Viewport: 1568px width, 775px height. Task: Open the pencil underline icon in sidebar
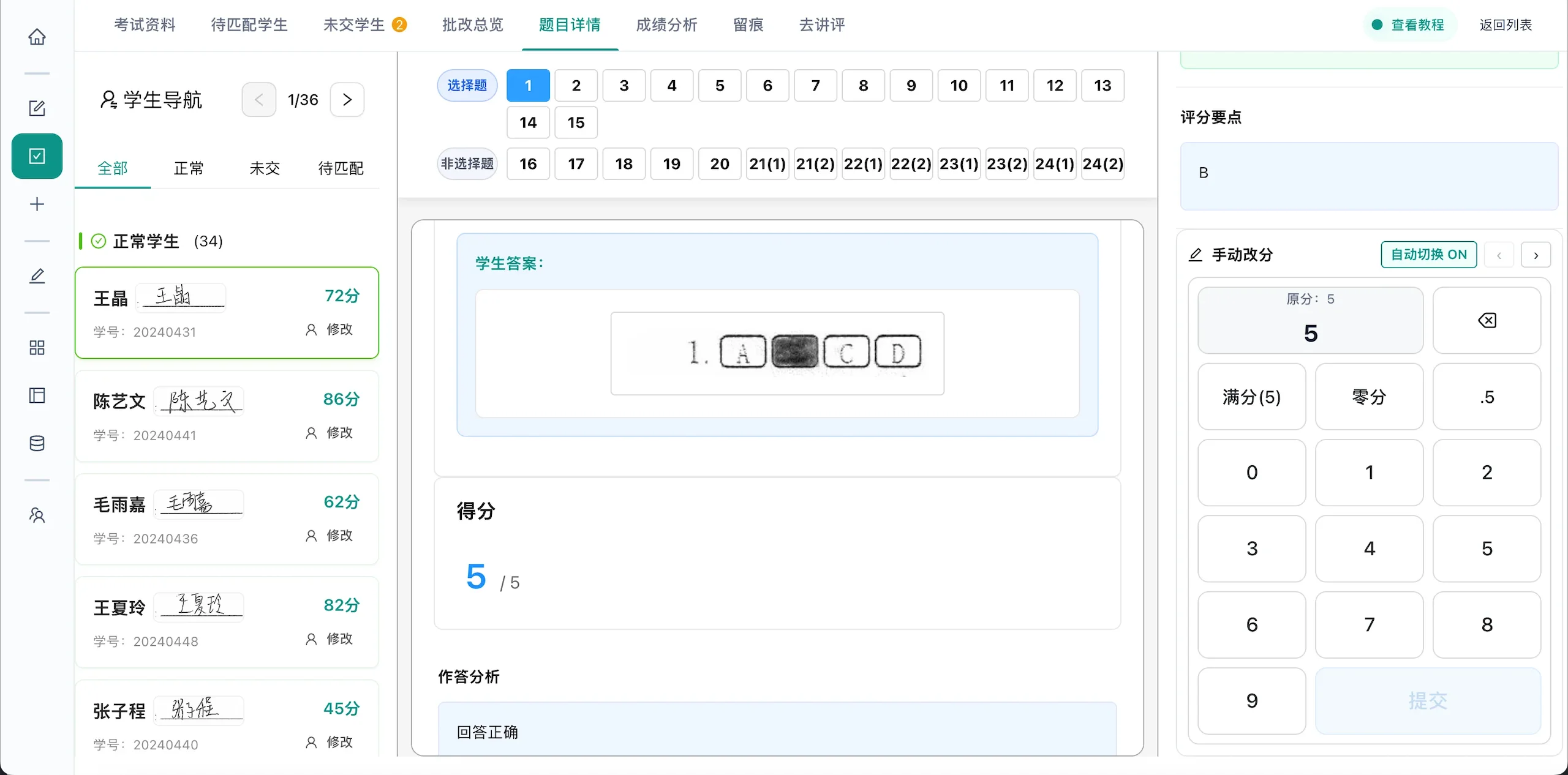coord(37,276)
